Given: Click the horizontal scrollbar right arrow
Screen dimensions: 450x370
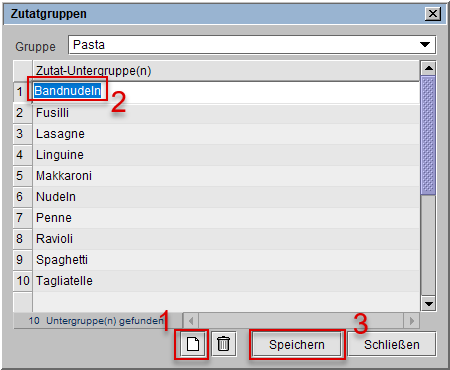Looking at the screenshot, I should tap(412, 321).
